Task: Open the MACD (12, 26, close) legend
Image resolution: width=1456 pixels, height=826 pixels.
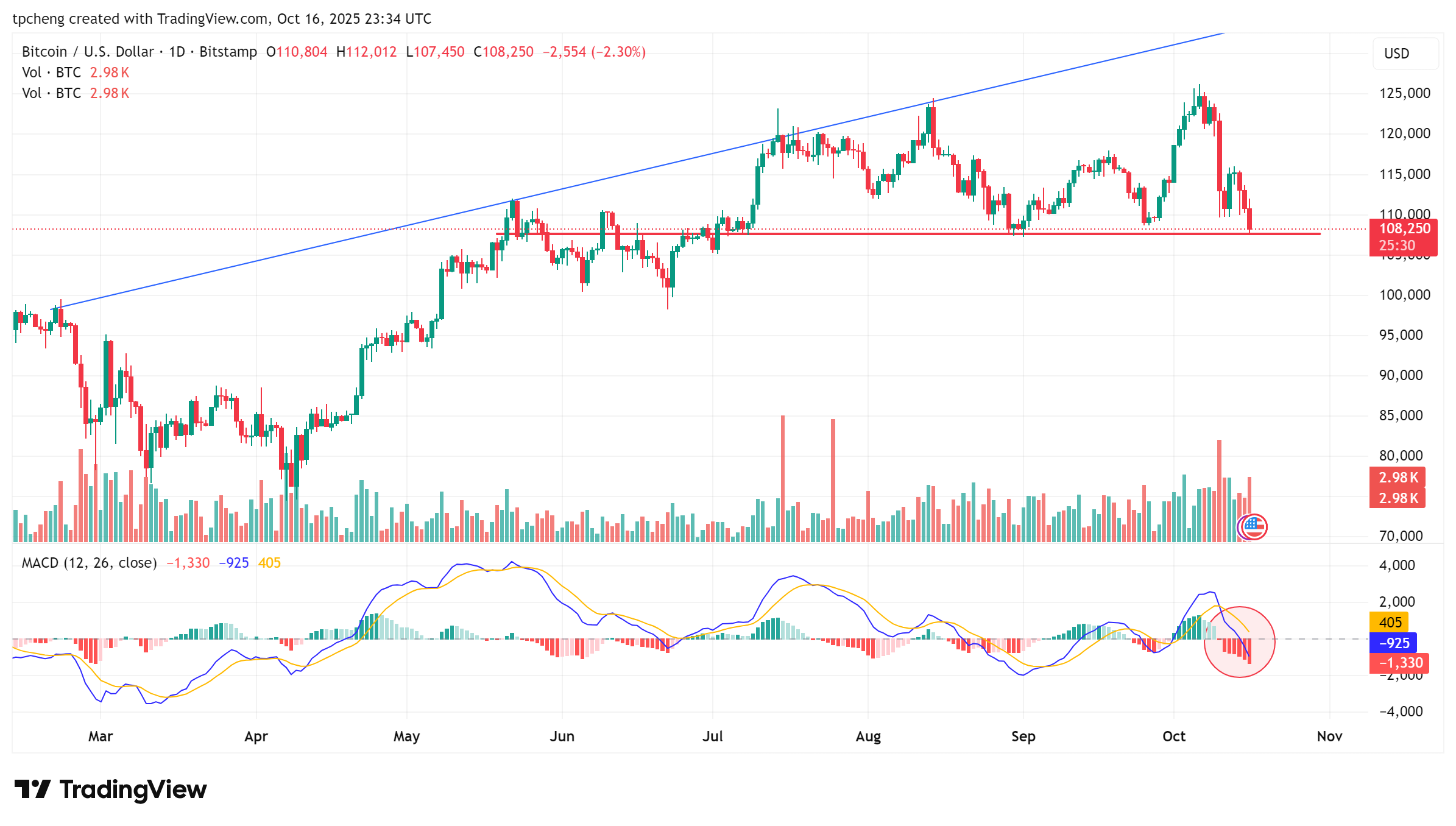Action: tap(89, 563)
